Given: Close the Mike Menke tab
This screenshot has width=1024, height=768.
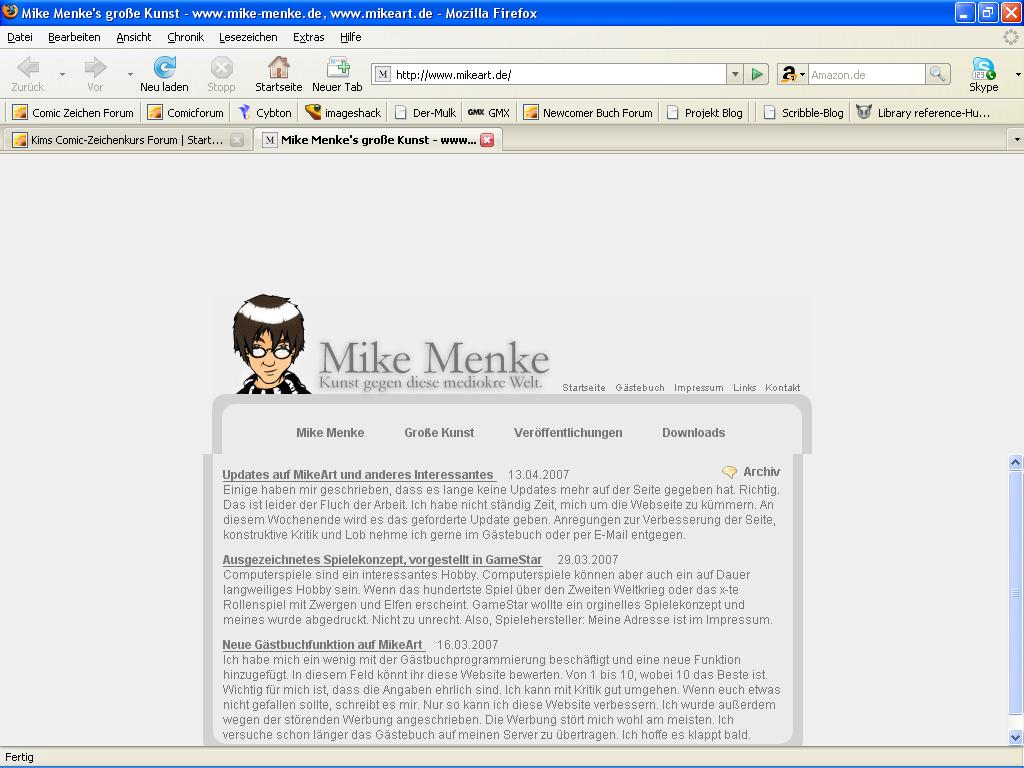Looking at the screenshot, I should coord(487,140).
